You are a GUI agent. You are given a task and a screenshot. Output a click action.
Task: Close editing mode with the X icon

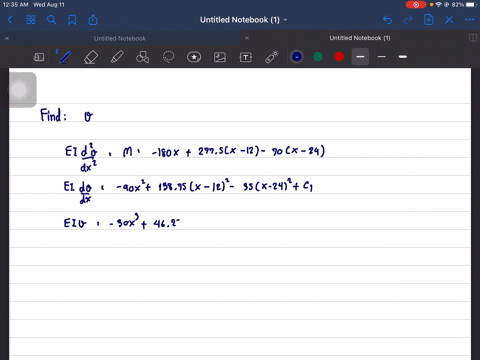point(449,20)
